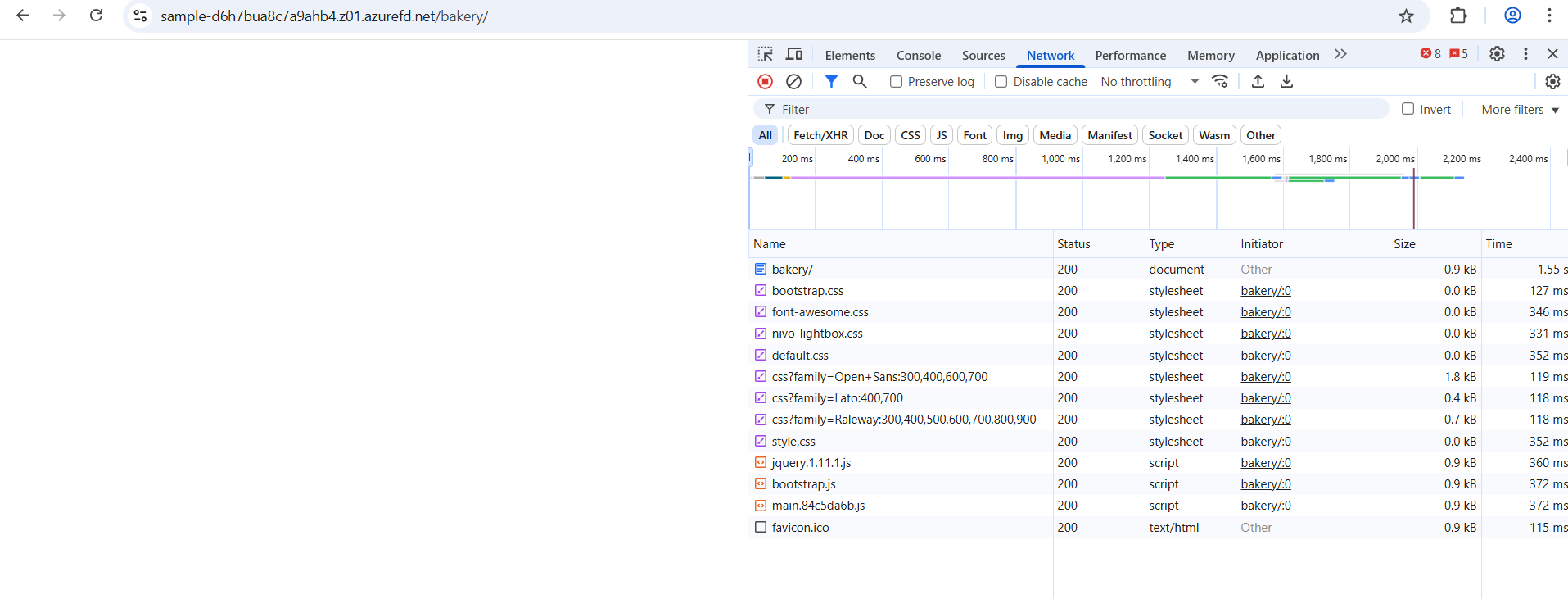Filter requests by Fetch/XHR
This screenshot has width=1568, height=599.
tap(820, 135)
